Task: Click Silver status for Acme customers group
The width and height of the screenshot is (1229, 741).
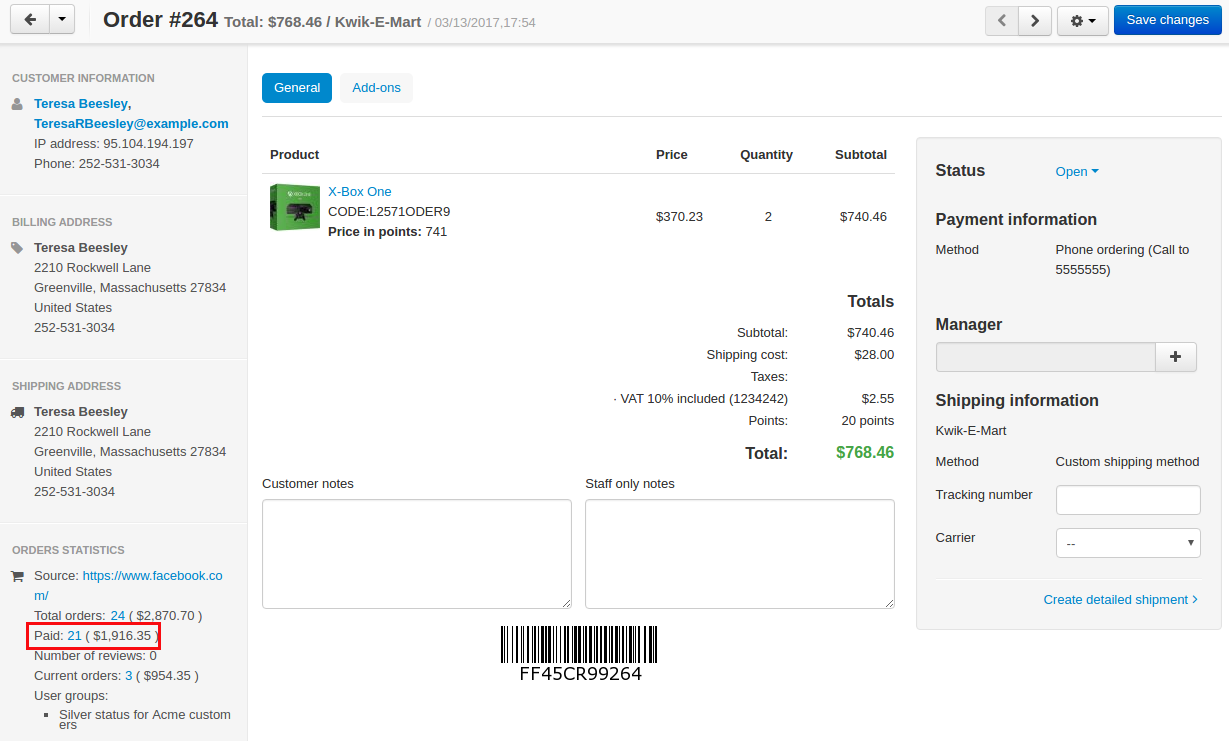Action: click(145, 720)
